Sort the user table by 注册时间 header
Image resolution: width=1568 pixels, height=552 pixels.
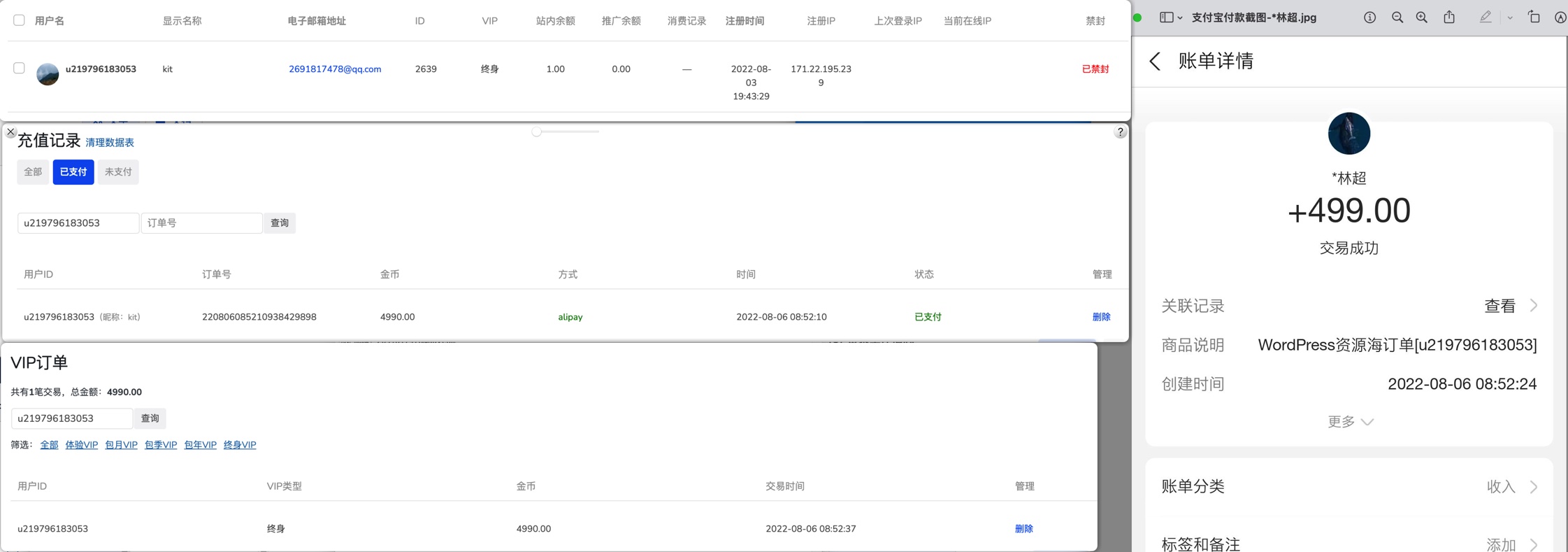[x=745, y=21]
